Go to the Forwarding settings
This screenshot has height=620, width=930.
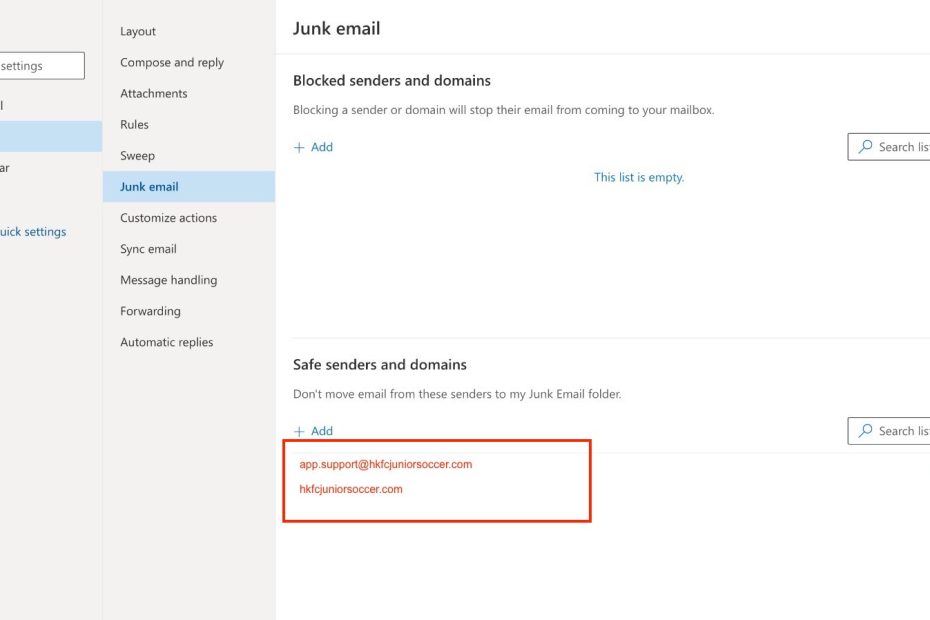pos(150,311)
